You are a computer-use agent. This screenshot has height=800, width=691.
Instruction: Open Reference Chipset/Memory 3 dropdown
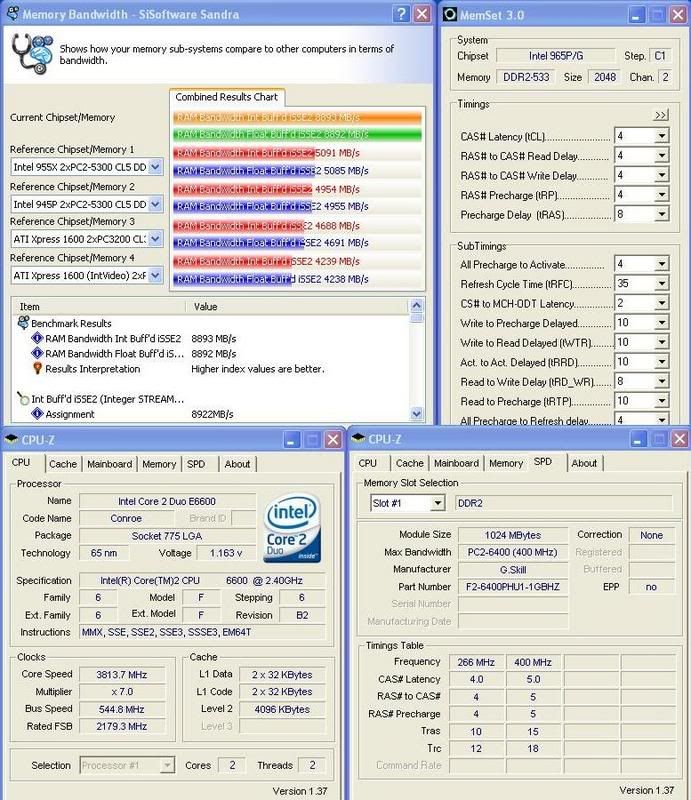156,239
